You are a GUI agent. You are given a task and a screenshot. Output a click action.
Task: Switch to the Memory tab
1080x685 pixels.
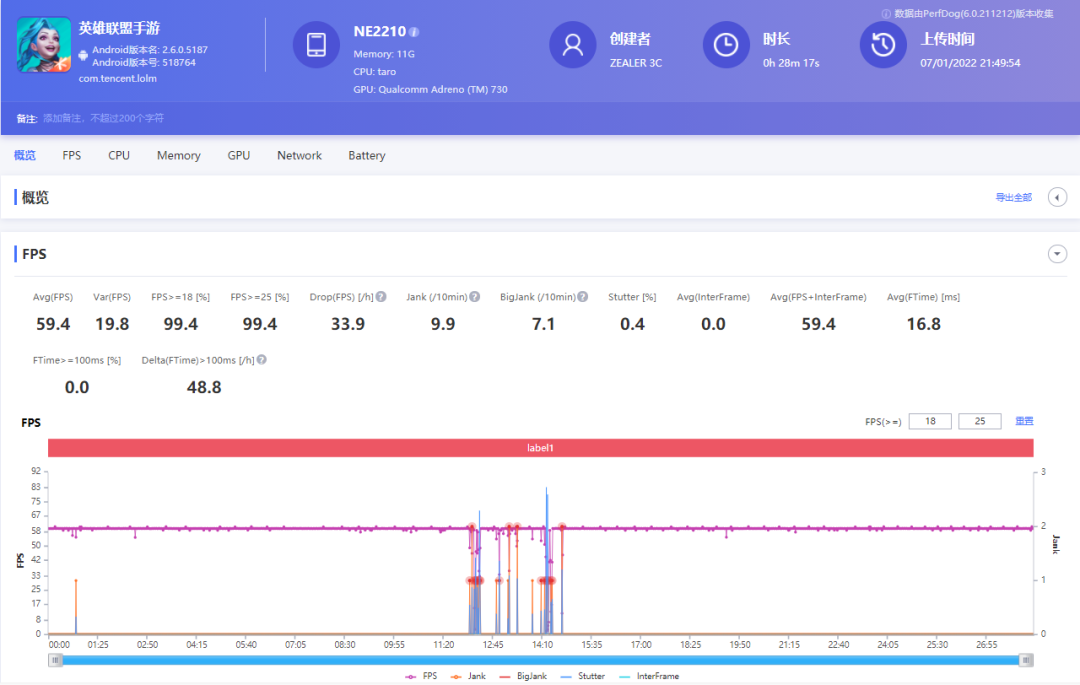[178, 156]
